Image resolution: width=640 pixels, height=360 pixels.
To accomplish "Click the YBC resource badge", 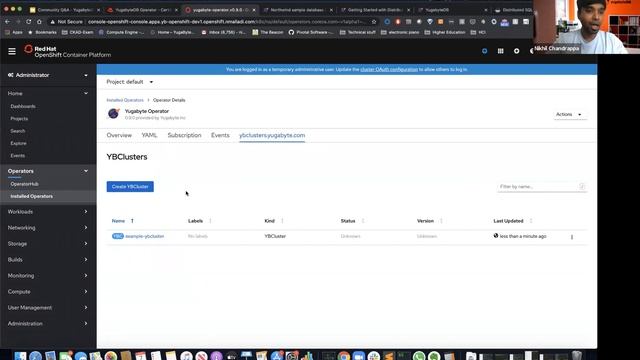I will (x=118, y=236).
